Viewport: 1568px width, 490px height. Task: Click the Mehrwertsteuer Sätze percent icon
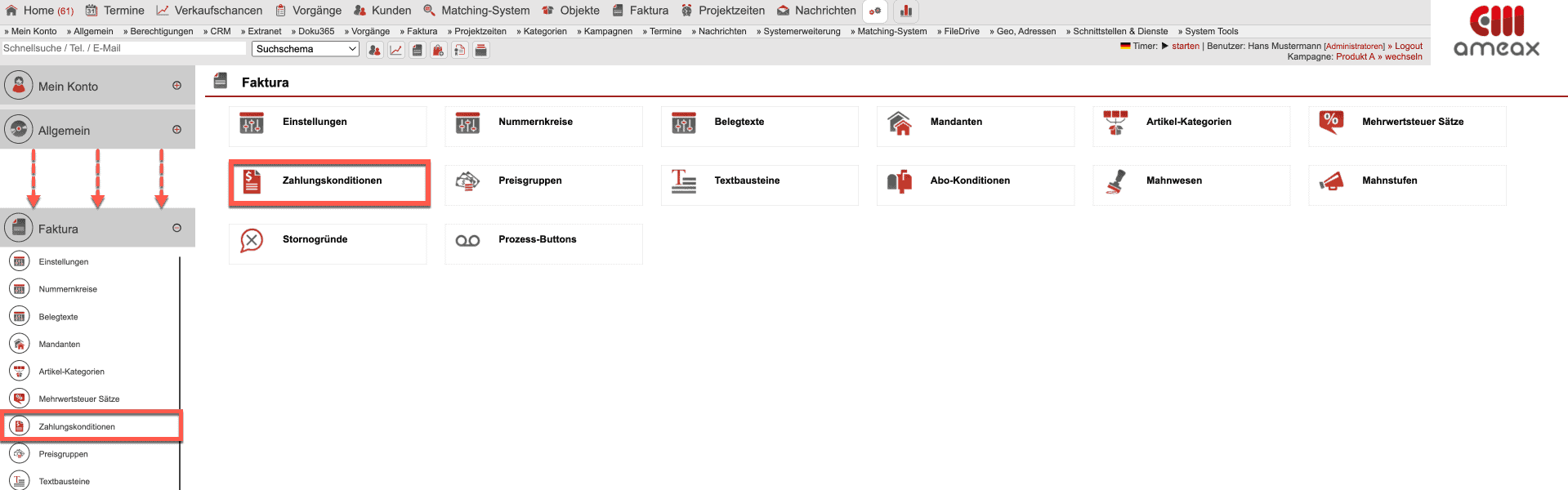pos(1331,122)
